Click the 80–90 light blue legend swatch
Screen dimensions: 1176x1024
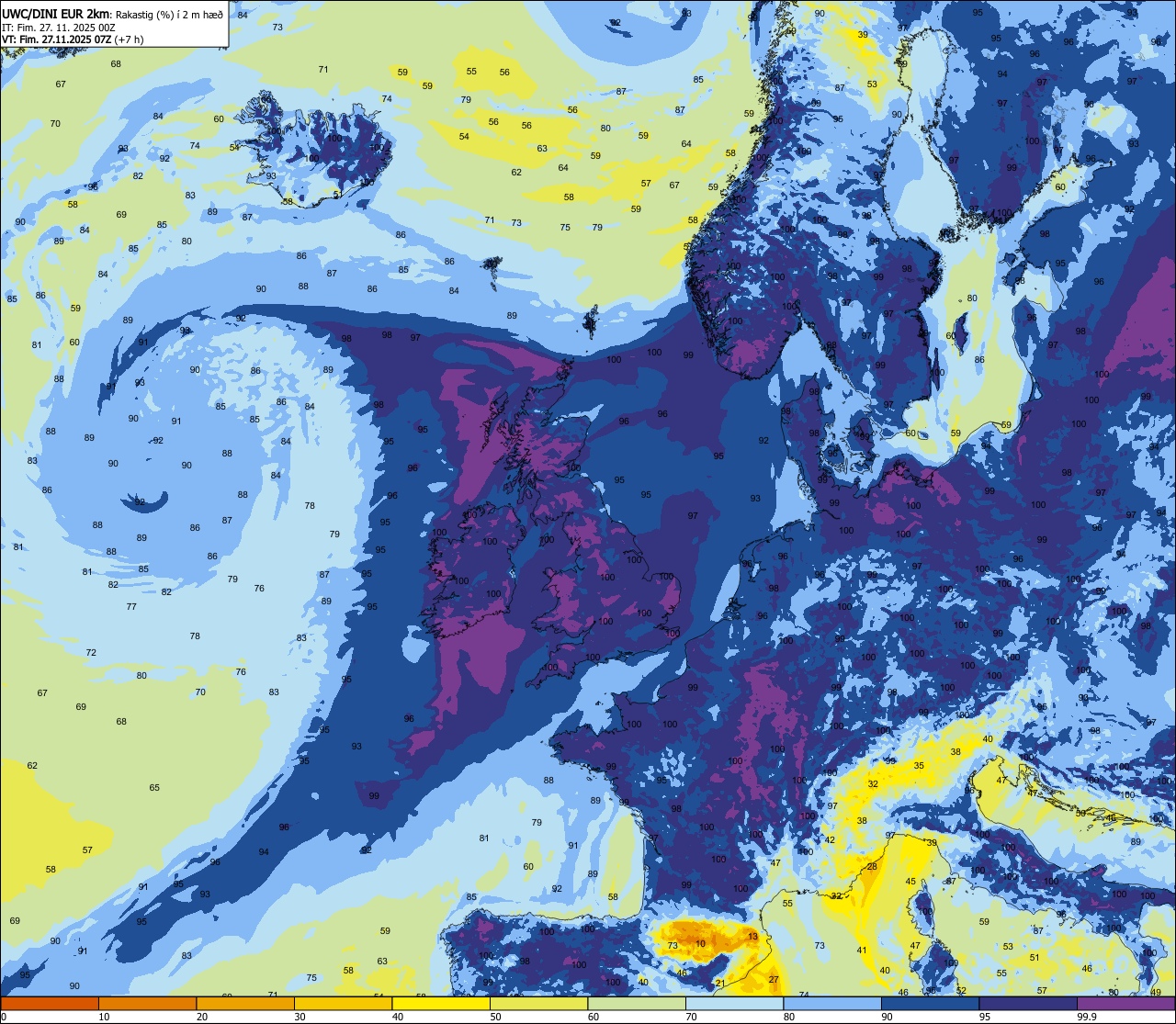[x=832, y=1003]
